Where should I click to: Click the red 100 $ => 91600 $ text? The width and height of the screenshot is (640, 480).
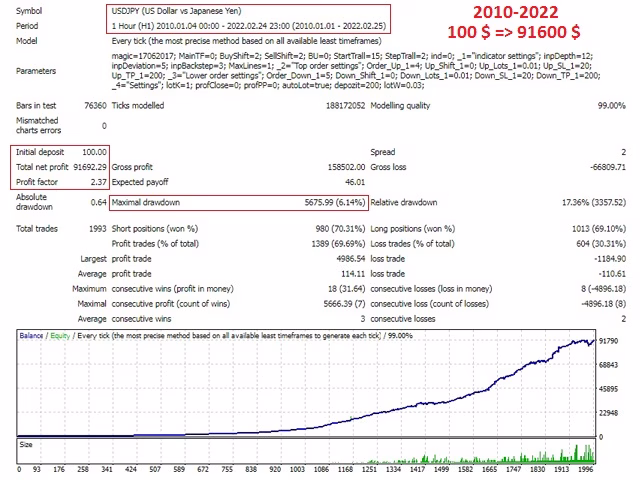point(514,32)
